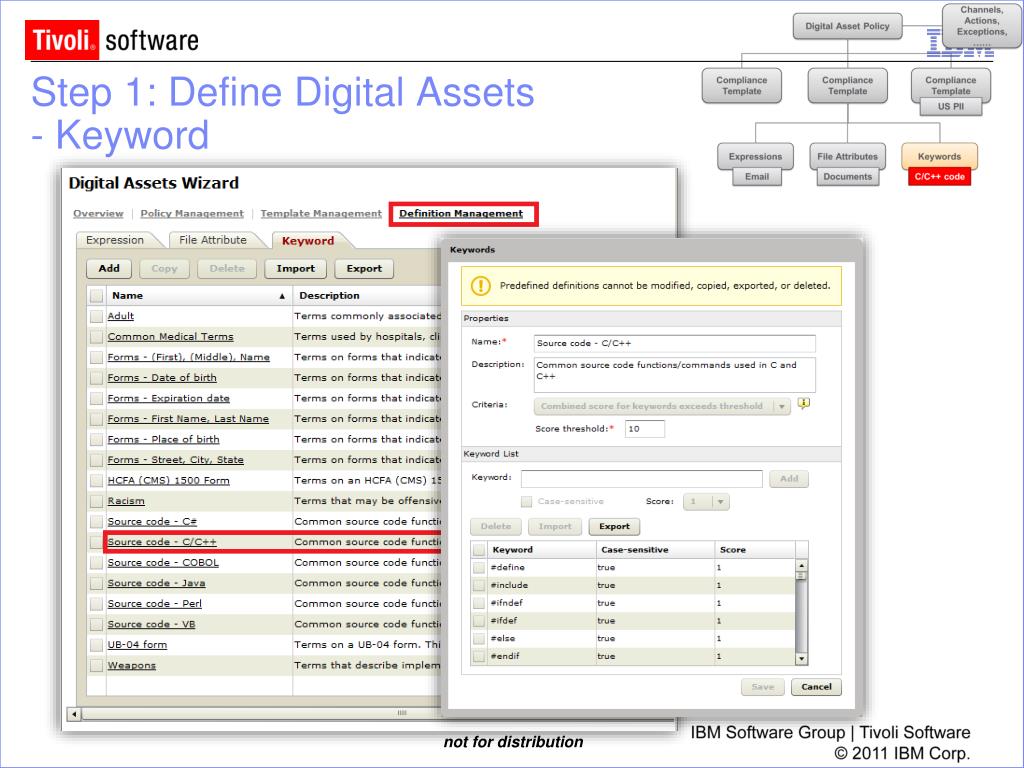Screen dimensions: 1024x768
Task: Check the box for Weapons row
Action: pyautogui.click(x=97, y=665)
